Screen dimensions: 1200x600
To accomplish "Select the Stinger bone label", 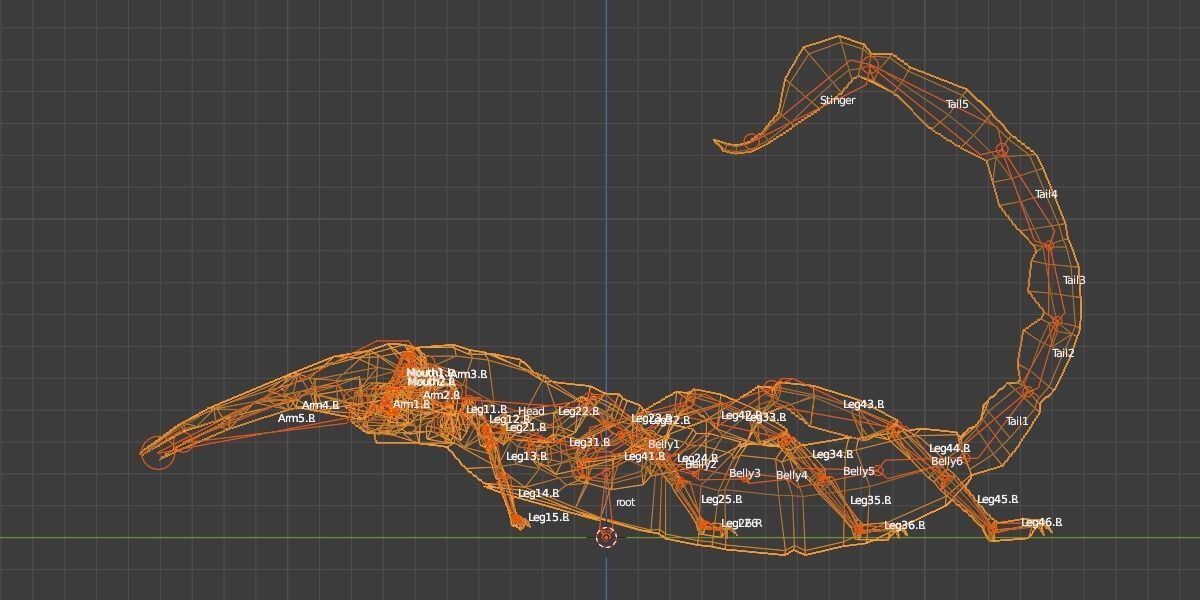I will tap(837, 100).
